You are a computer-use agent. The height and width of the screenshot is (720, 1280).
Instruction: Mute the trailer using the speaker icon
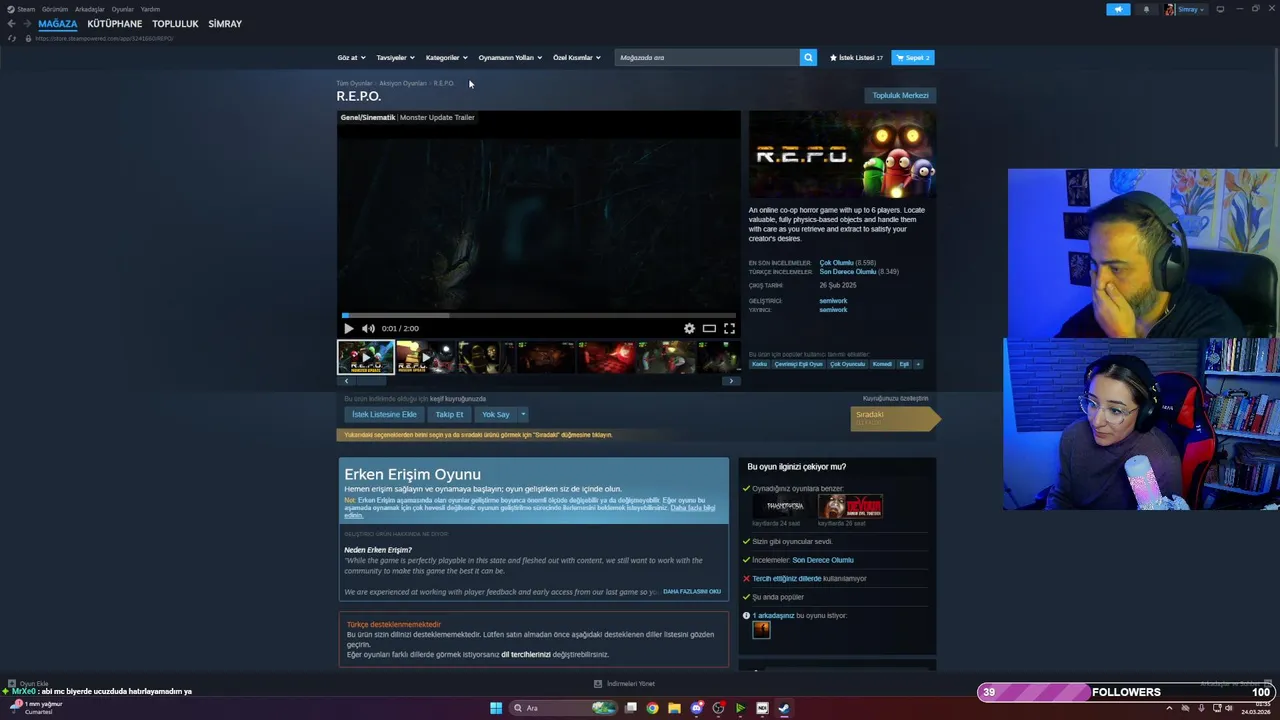tap(368, 328)
